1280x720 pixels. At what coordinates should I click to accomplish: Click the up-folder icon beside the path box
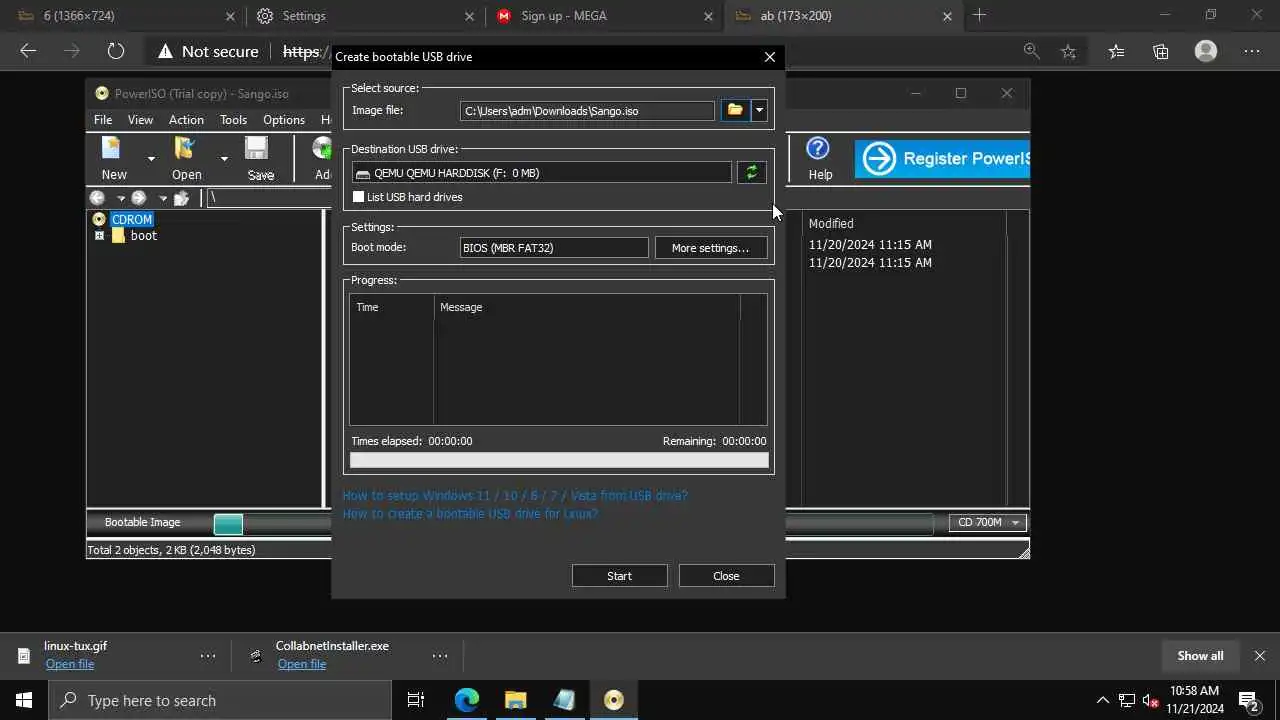tap(181, 198)
